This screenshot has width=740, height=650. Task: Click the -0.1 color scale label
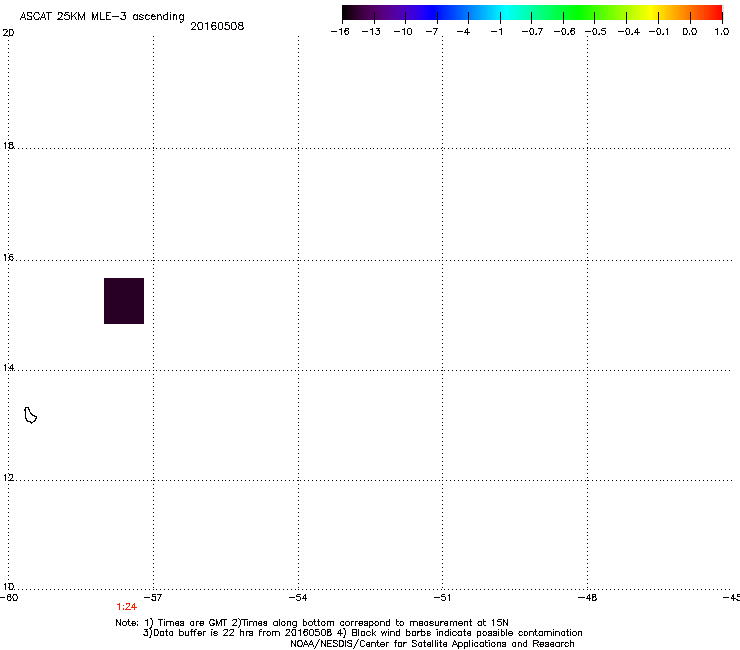pos(659,32)
